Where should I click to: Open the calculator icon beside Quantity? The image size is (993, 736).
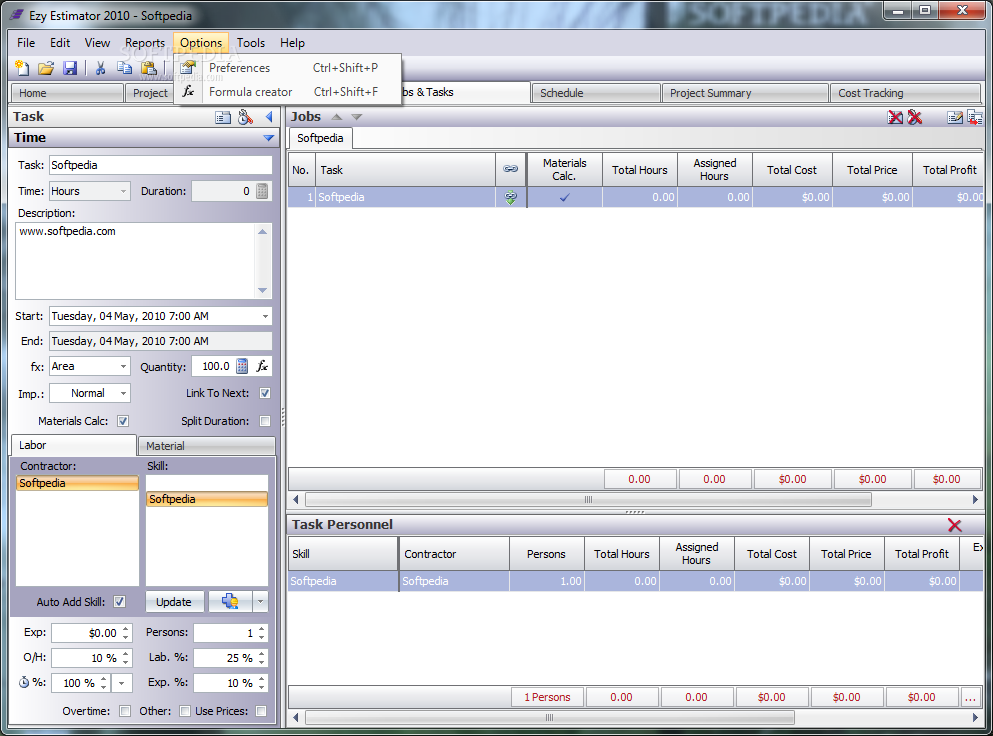point(242,366)
